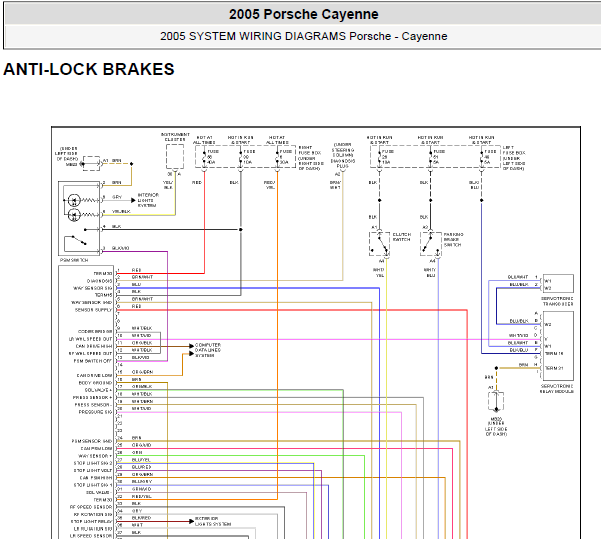Click the 'CAN DRIVE HIGH' pin label
601x539 pixels.
(x=94, y=346)
